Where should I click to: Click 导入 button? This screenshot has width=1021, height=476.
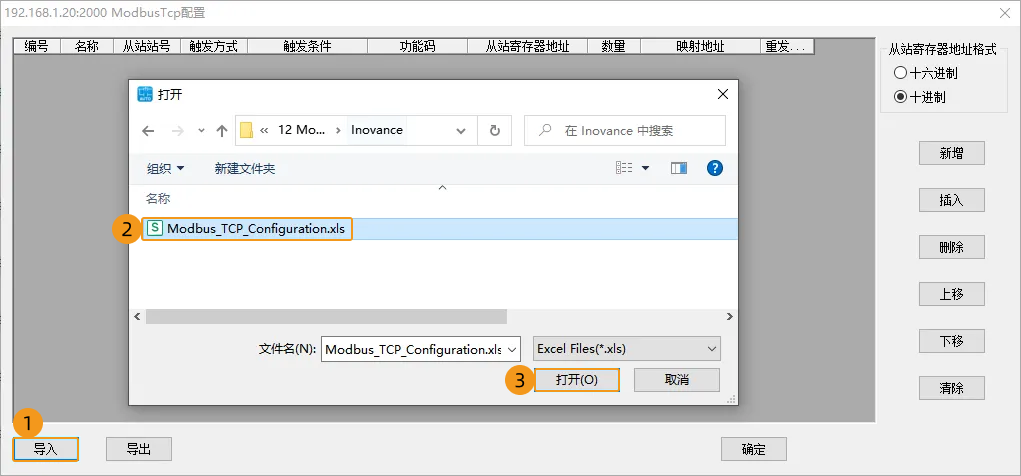[46, 449]
